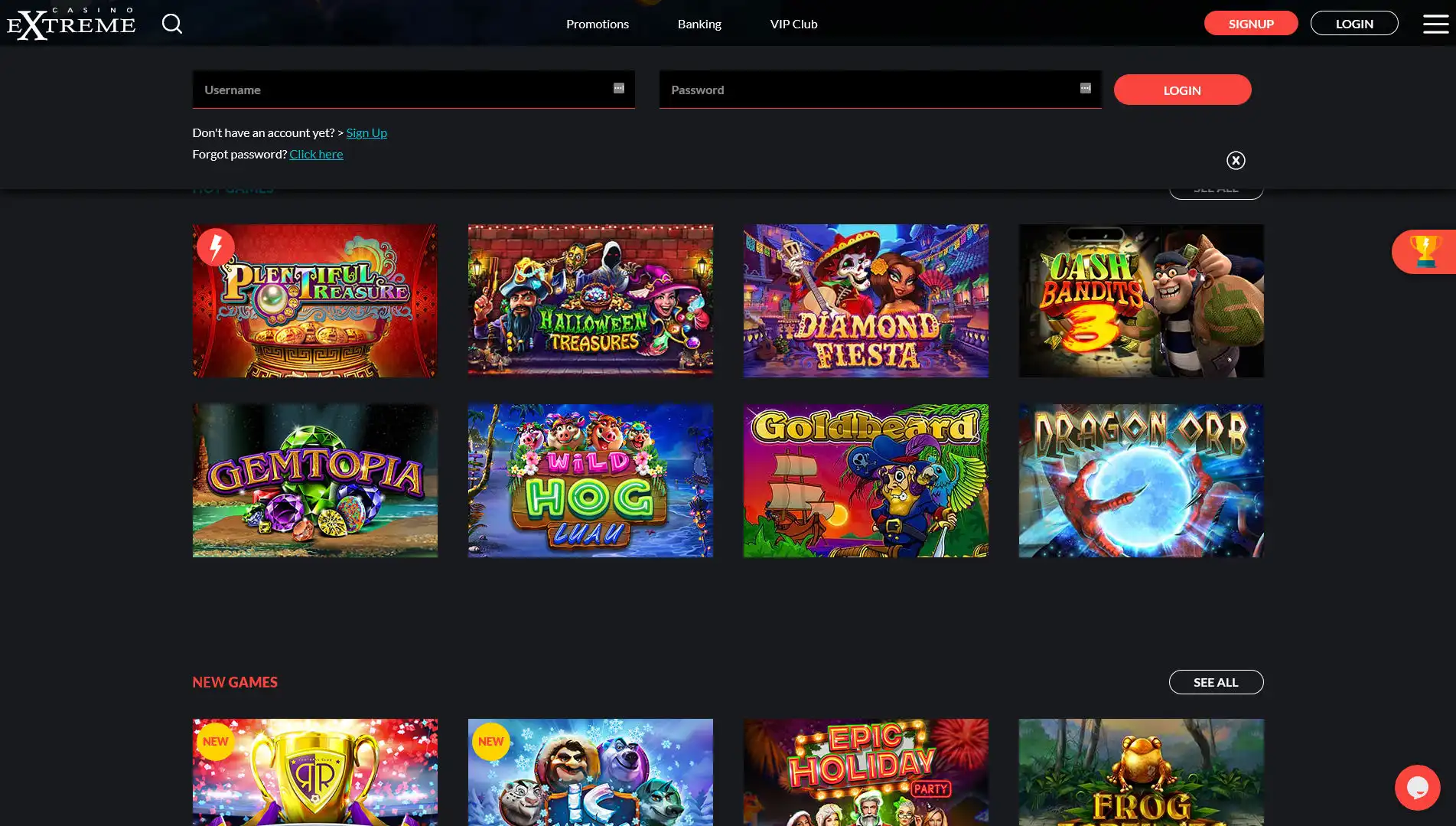The height and width of the screenshot is (826, 1456).
Task: Click SEE ALL next to New Games
Action: pos(1216,681)
